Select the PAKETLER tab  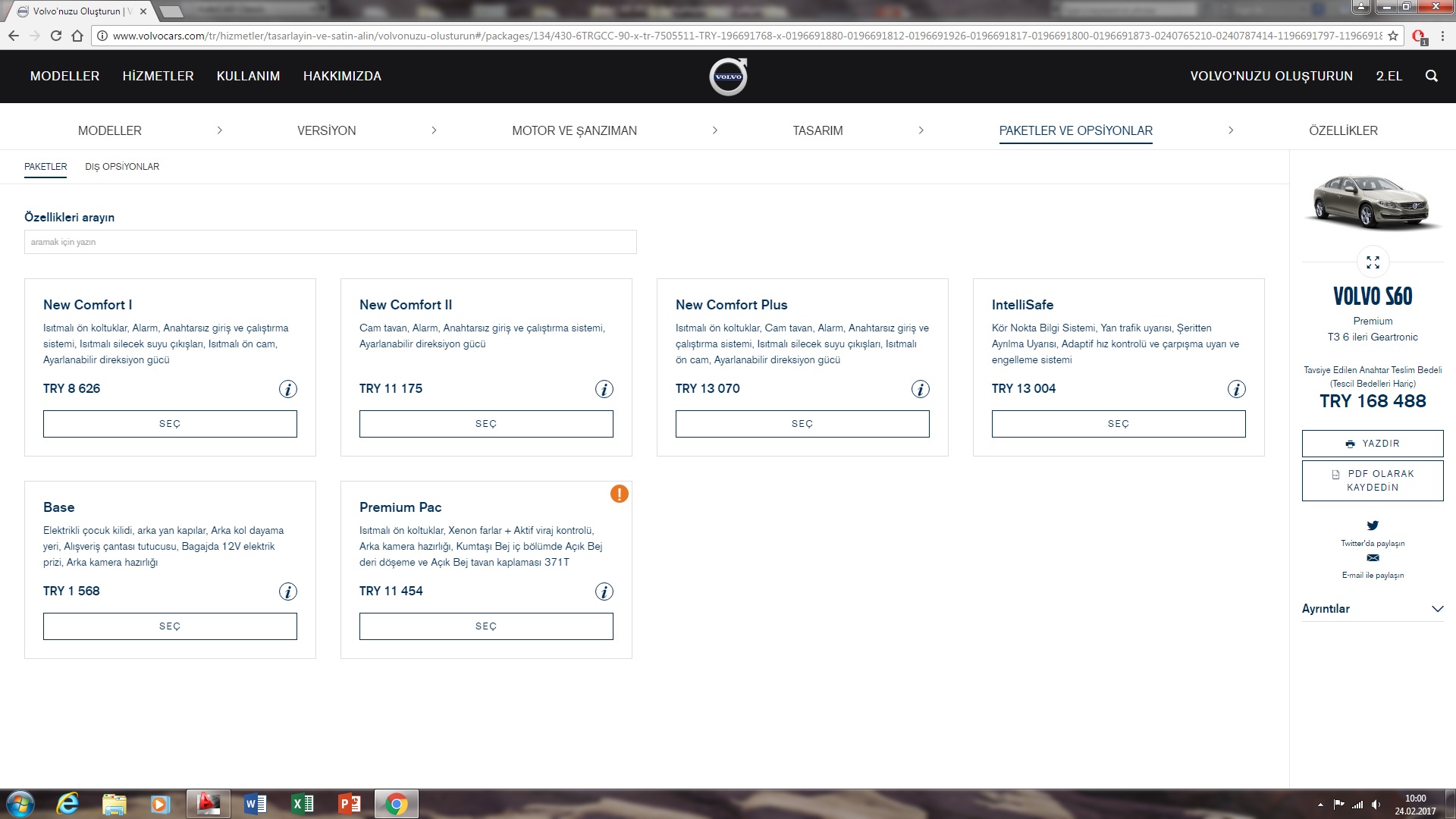pos(45,167)
